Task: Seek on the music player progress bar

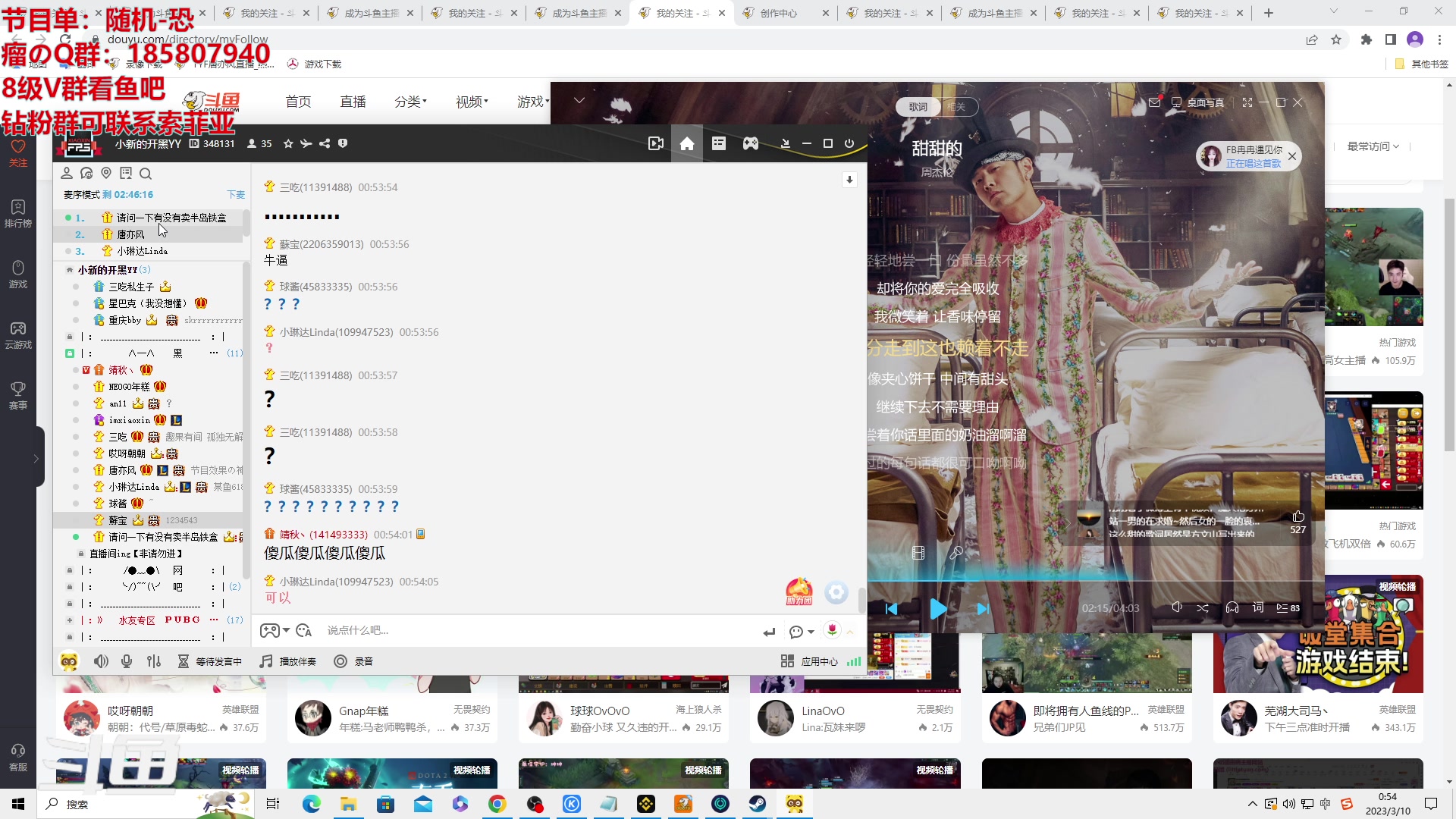Action: [1096, 581]
